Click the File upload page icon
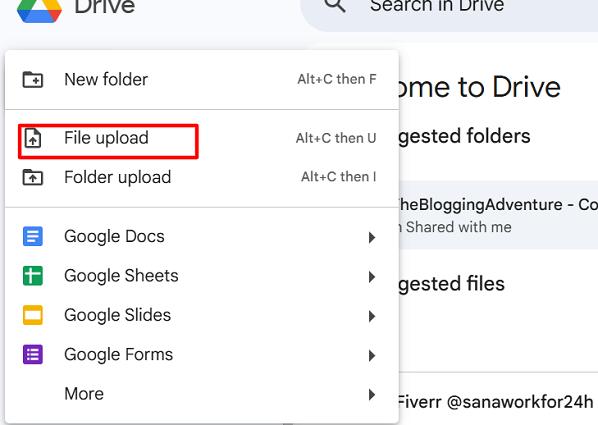 33,138
